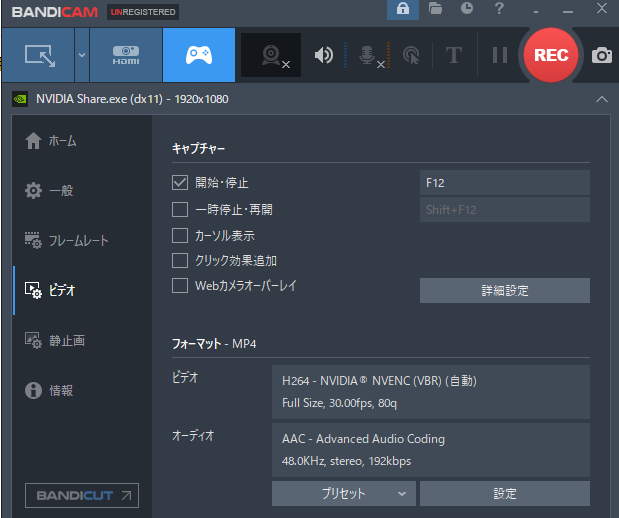Click 48.0KHz, stereo, 192kbps text

[346, 461]
